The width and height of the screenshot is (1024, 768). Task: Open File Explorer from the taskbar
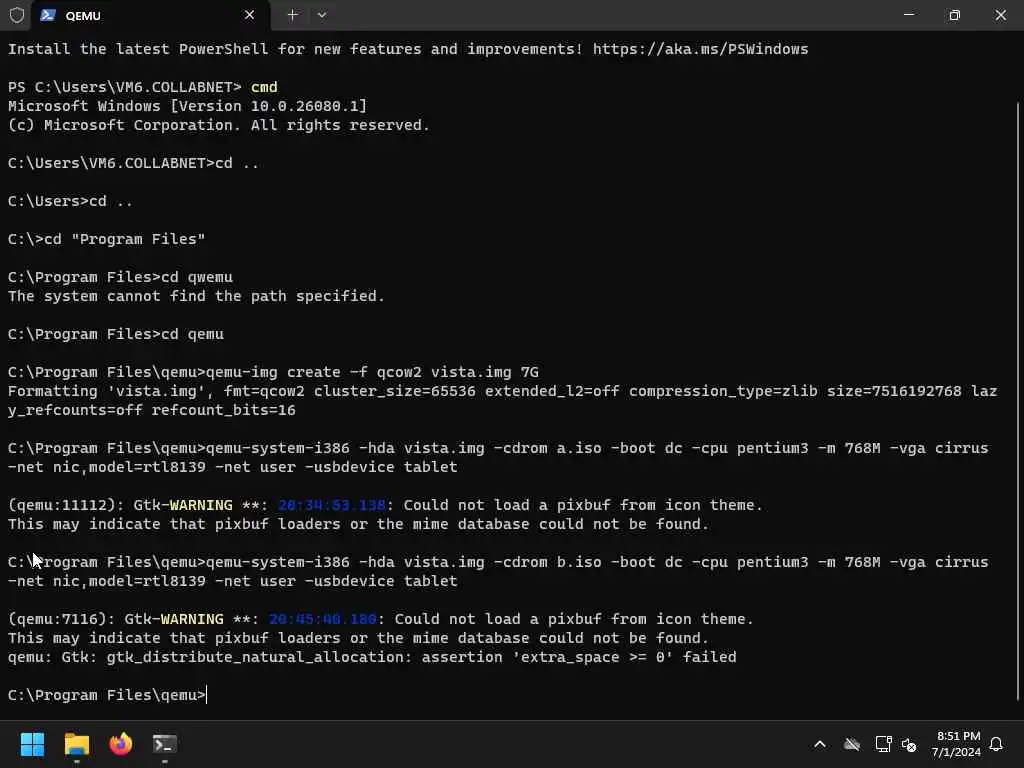click(x=76, y=744)
